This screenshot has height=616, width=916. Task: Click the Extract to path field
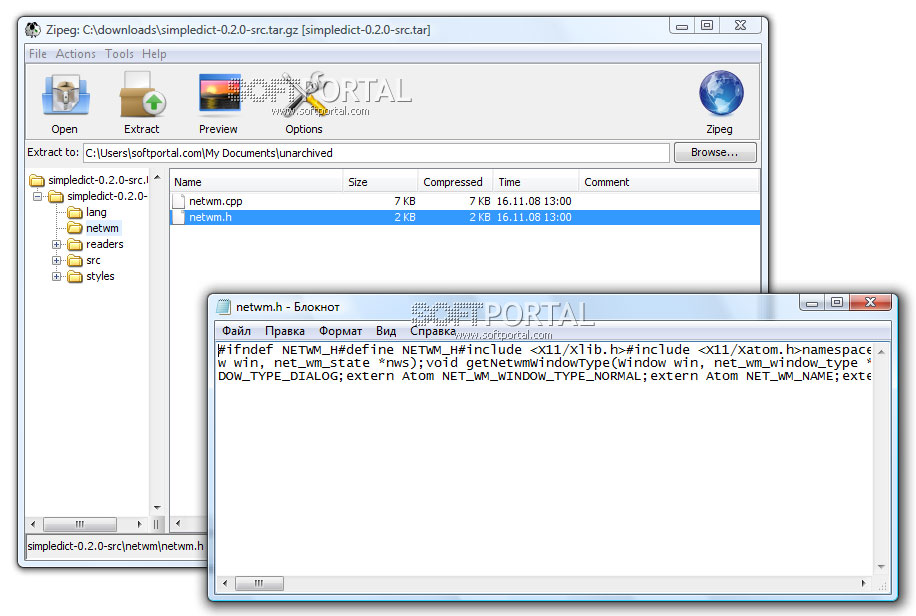coord(376,153)
